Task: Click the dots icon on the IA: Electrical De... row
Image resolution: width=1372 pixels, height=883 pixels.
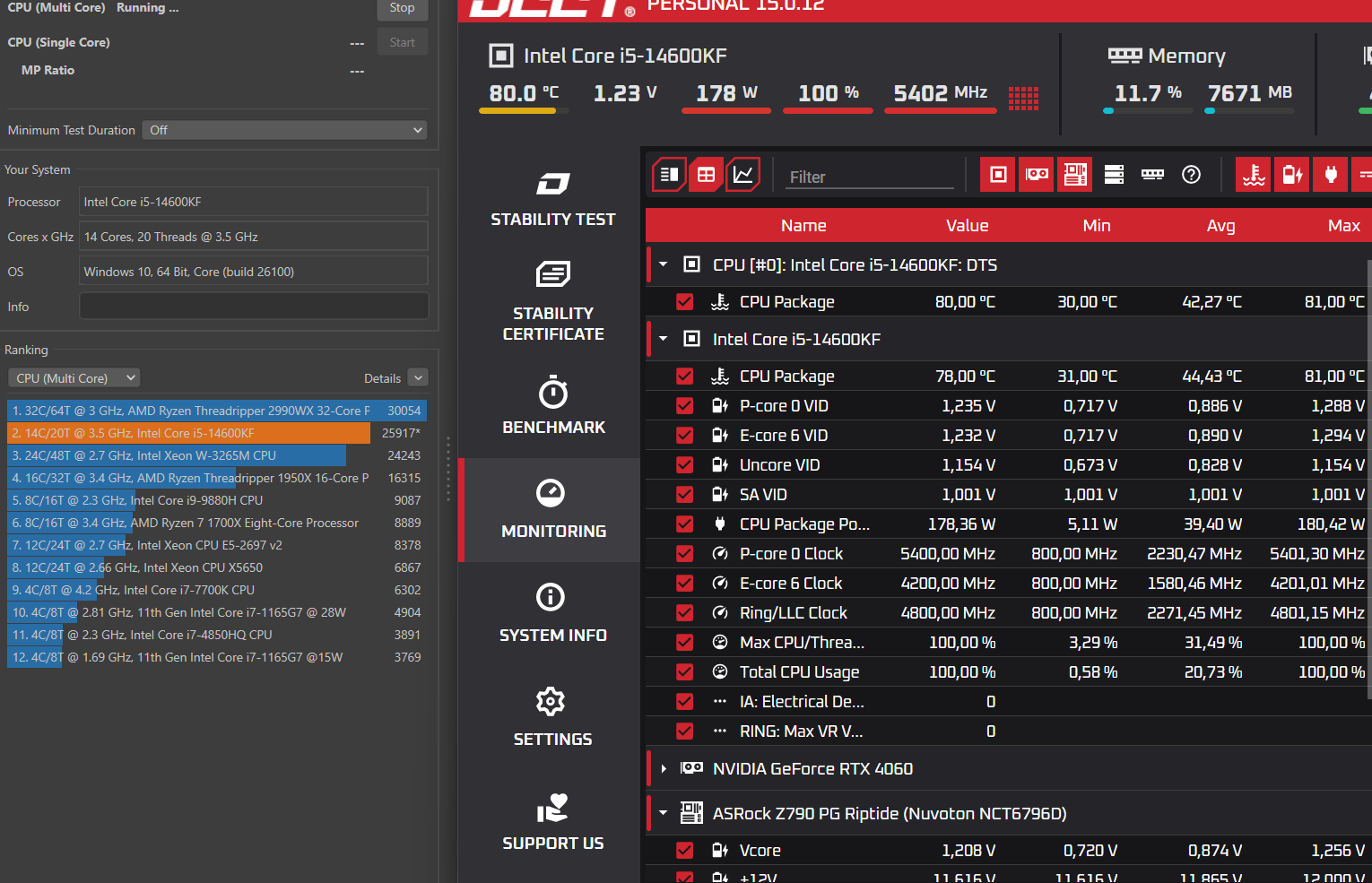Action: (x=719, y=702)
